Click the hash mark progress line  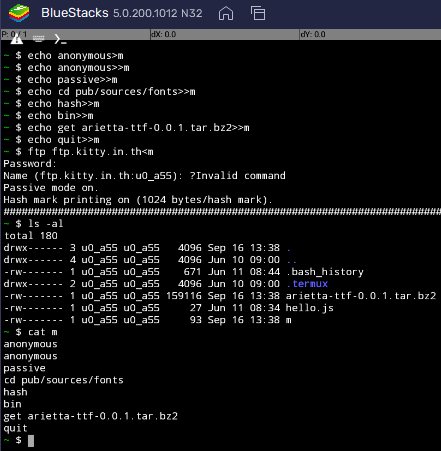pyautogui.click(x=222, y=211)
